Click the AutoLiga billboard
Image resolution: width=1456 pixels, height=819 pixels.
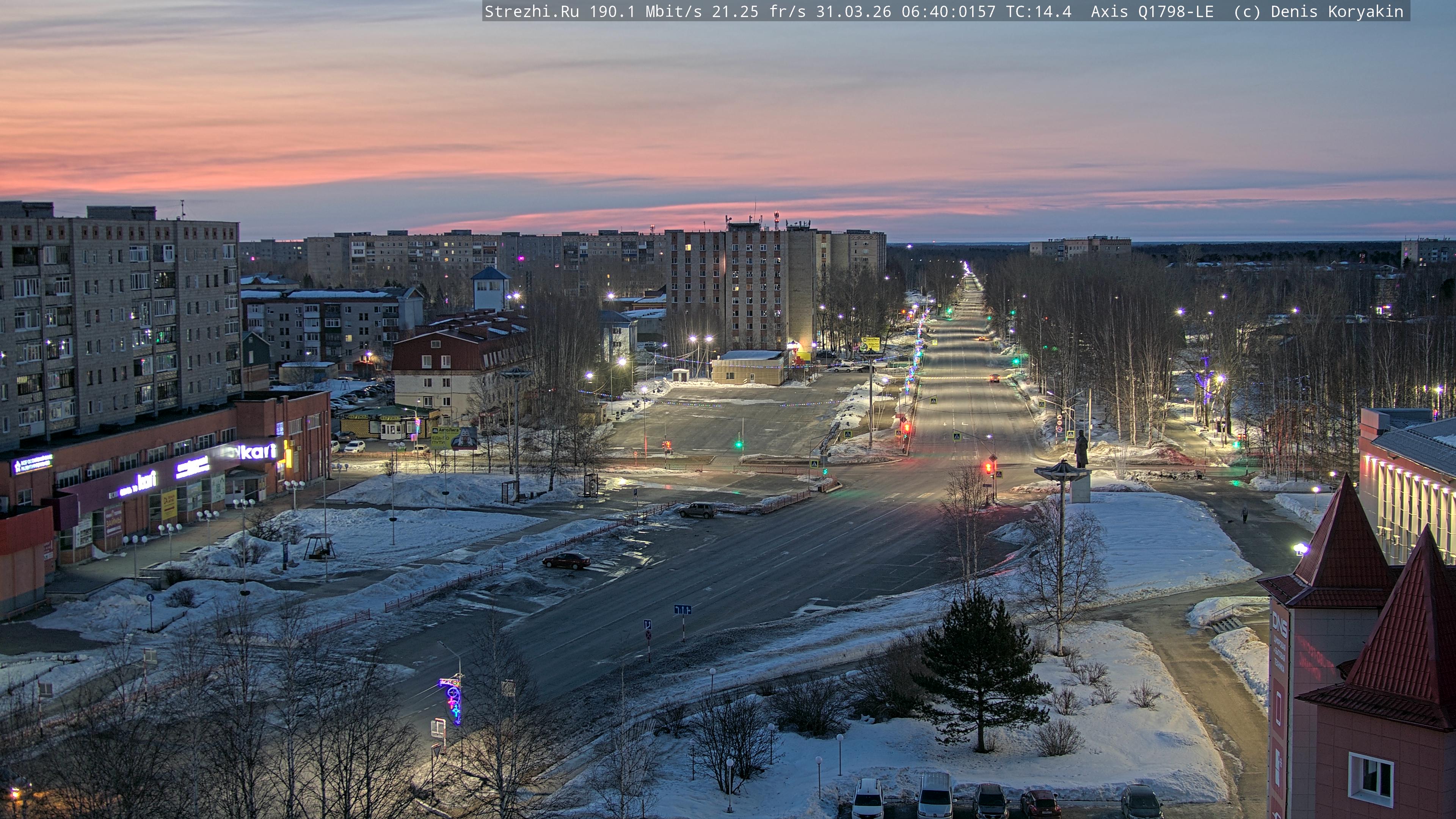click(x=453, y=438)
